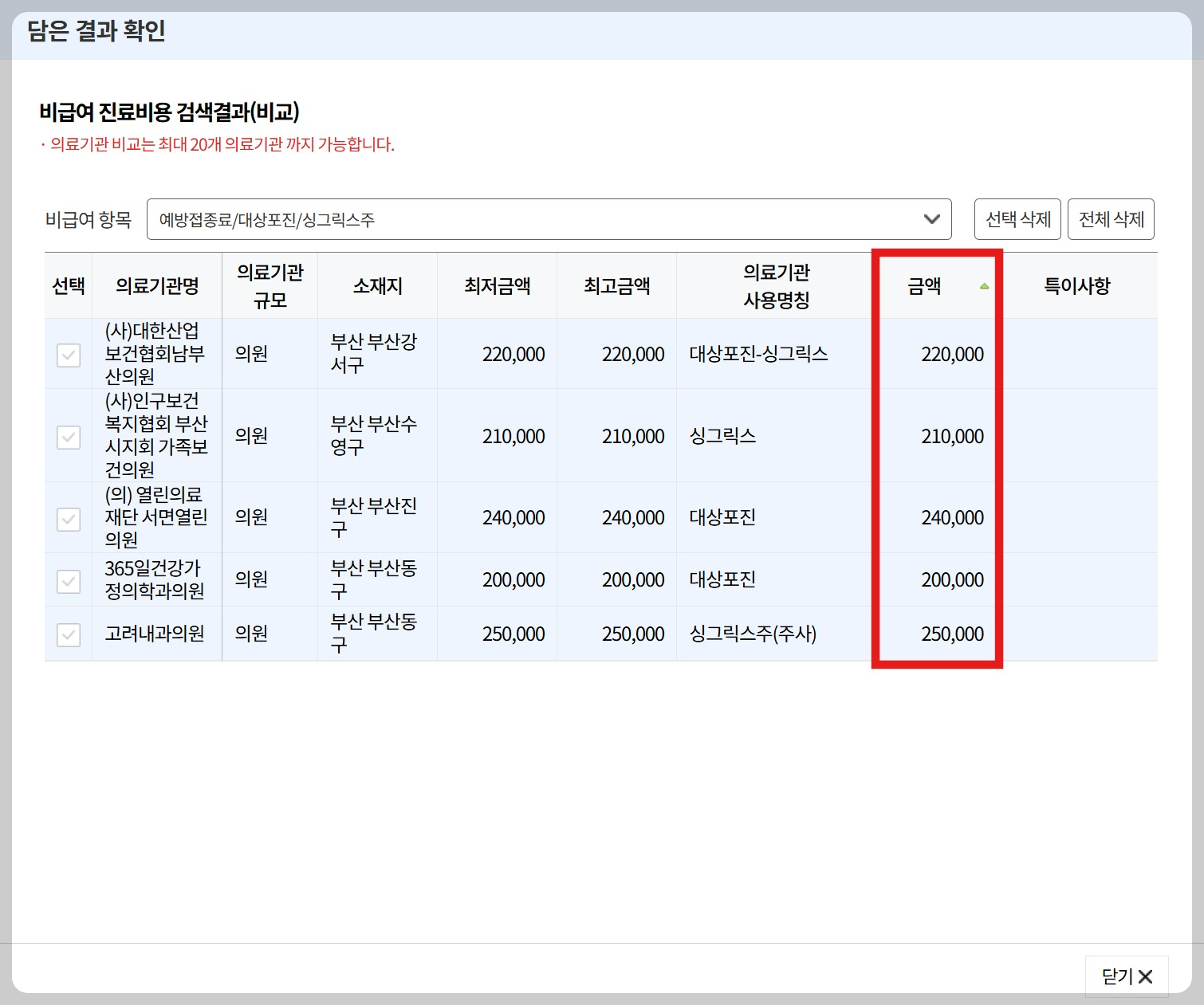
Task: Select the 소재지 column header
Action: 377,285
